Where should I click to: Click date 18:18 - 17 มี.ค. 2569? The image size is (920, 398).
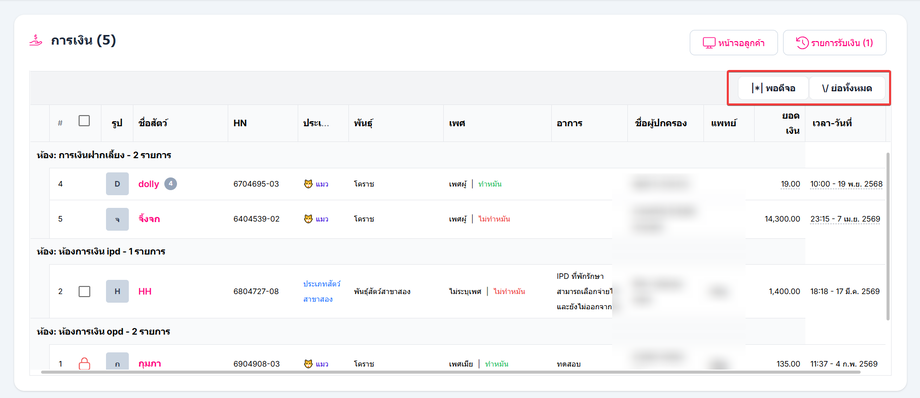coord(845,291)
